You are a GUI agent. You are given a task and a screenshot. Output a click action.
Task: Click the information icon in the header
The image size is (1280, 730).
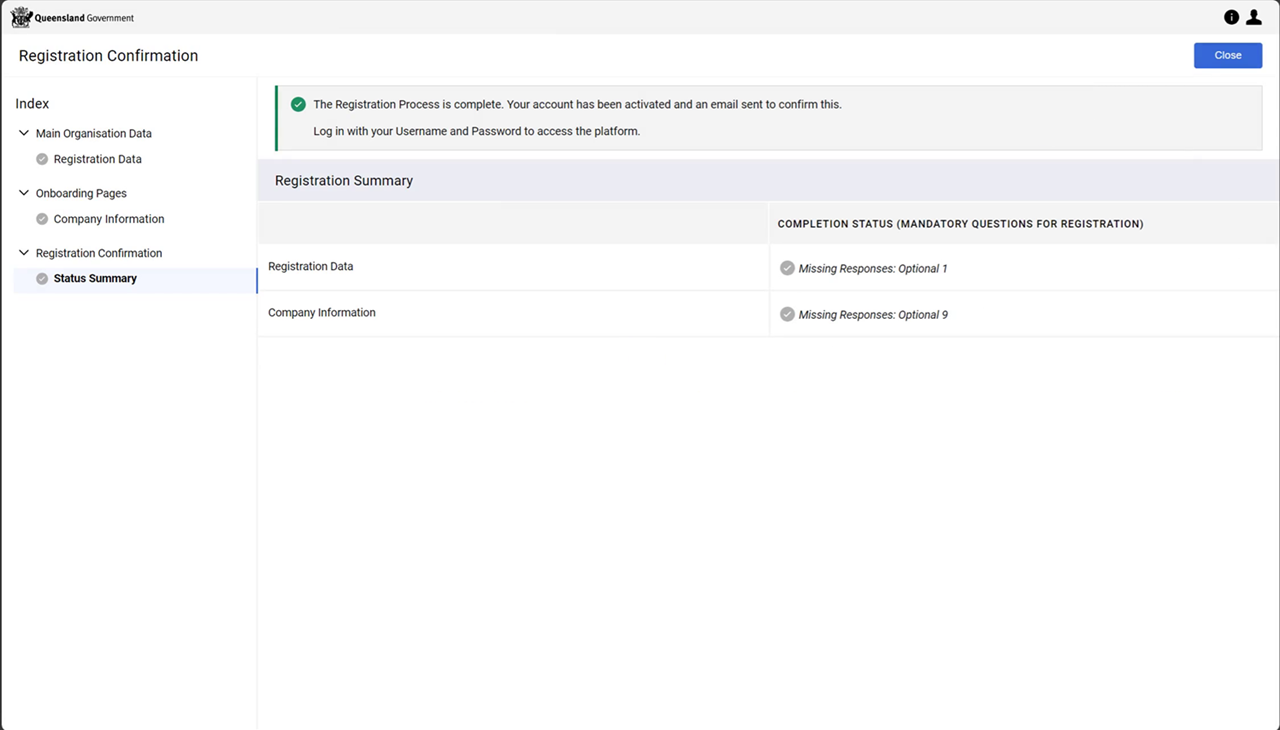tap(1231, 17)
